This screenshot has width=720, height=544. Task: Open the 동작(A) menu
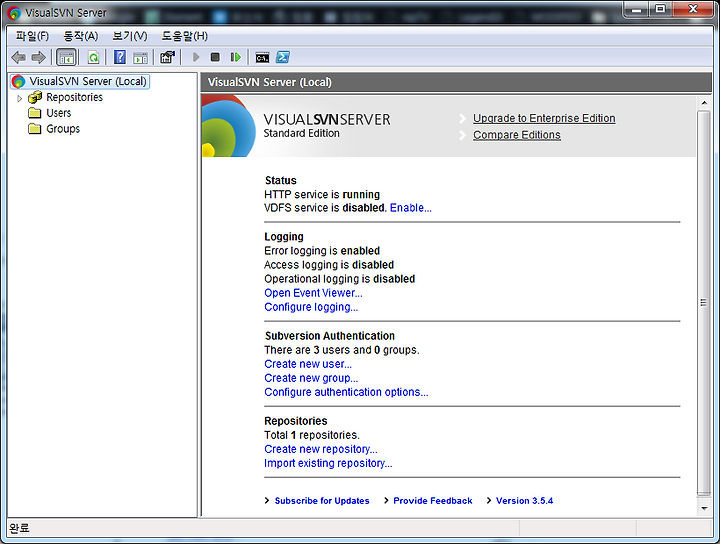click(x=81, y=36)
